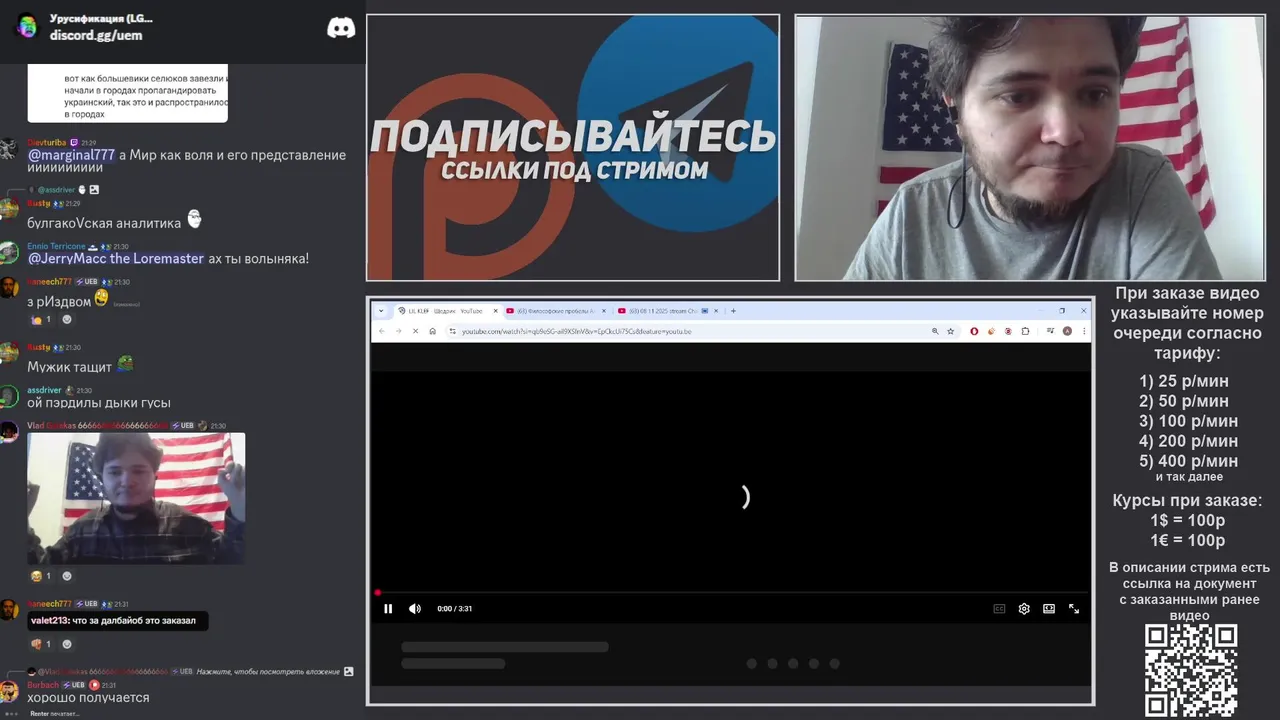Click the Vlad user avatar
Viewport: 1280px width, 720px height.
tap(9, 432)
